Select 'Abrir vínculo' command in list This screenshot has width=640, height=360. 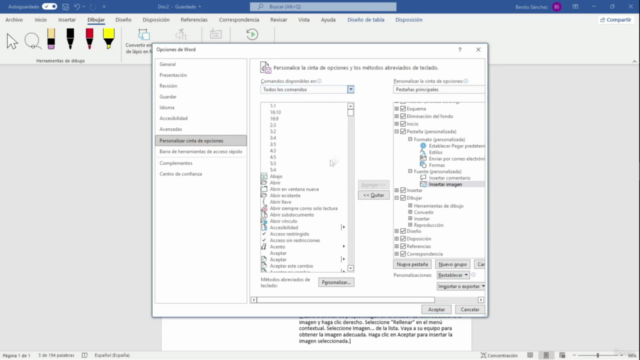click(283, 221)
